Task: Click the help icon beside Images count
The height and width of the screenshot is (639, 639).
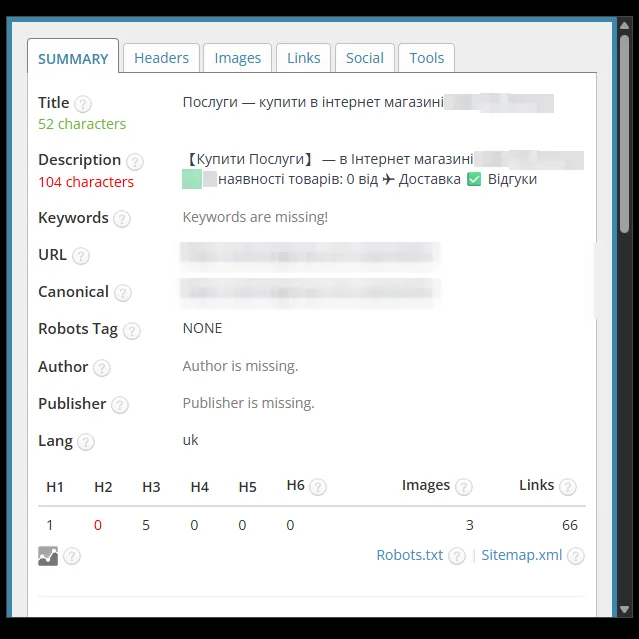Action: click(464, 487)
